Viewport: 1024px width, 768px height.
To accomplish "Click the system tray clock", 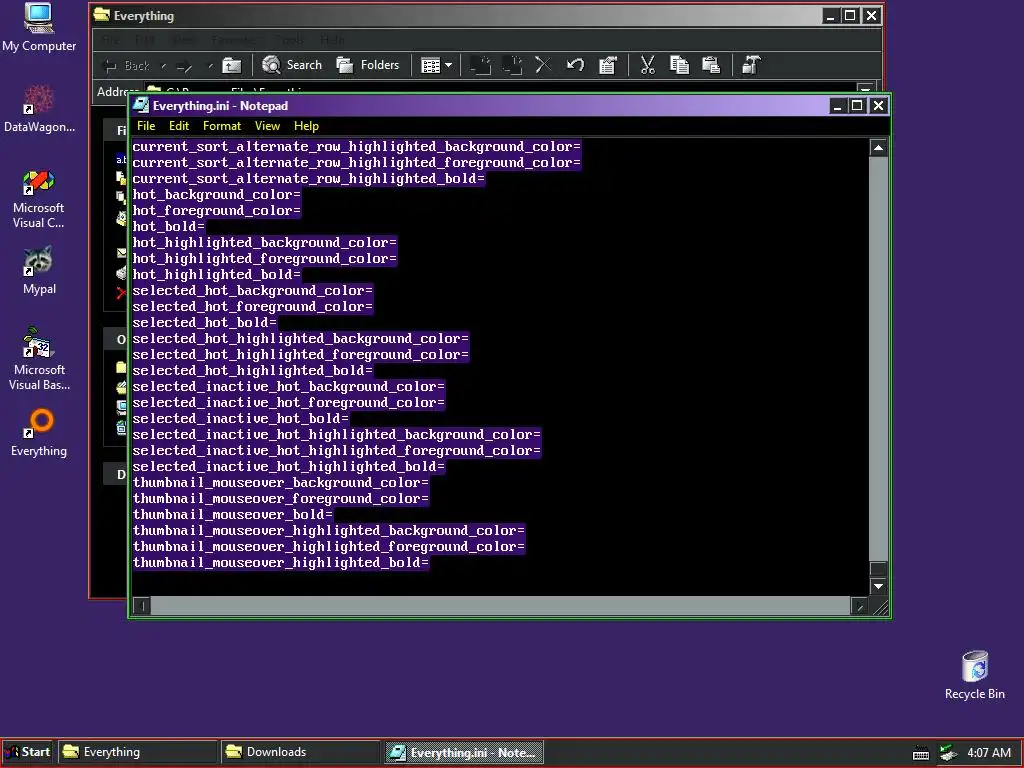I will (989, 753).
